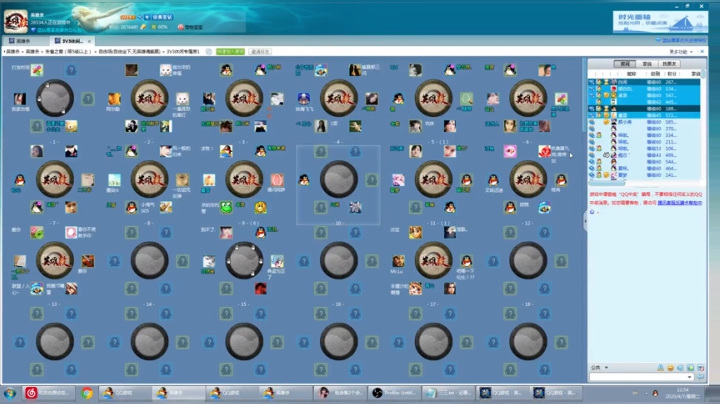Click the yellow lion avatar at table 9
This screenshot has width=720, height=404.
[x=261, y=208]
